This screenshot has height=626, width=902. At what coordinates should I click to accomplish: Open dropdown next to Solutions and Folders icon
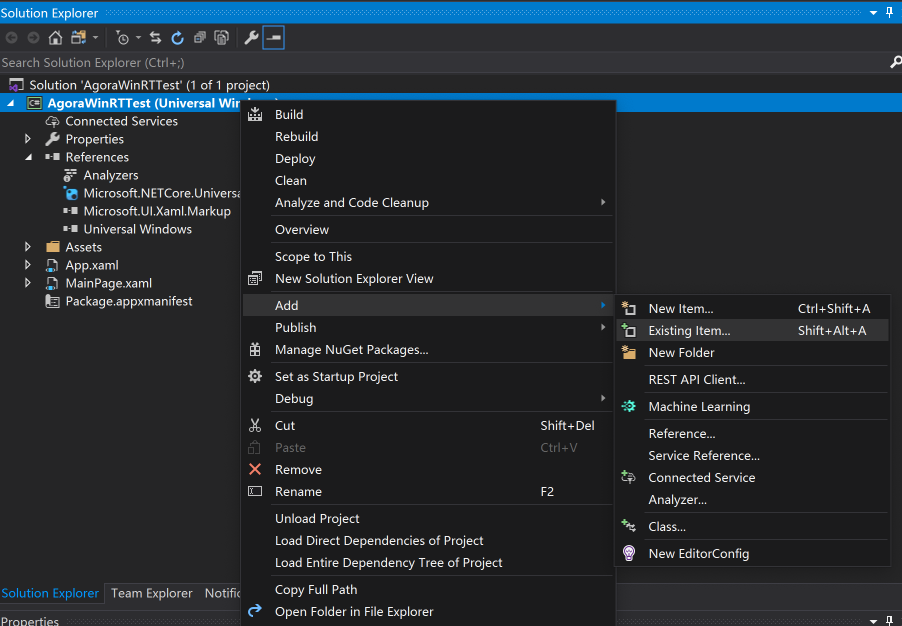point(95,38)
